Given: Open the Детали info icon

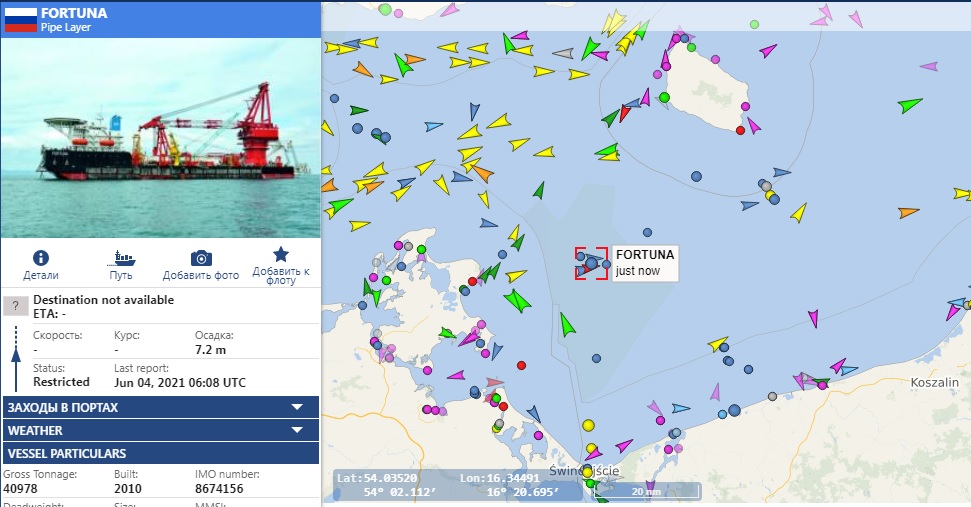Looking at the screenshot, I should (41, 258).
